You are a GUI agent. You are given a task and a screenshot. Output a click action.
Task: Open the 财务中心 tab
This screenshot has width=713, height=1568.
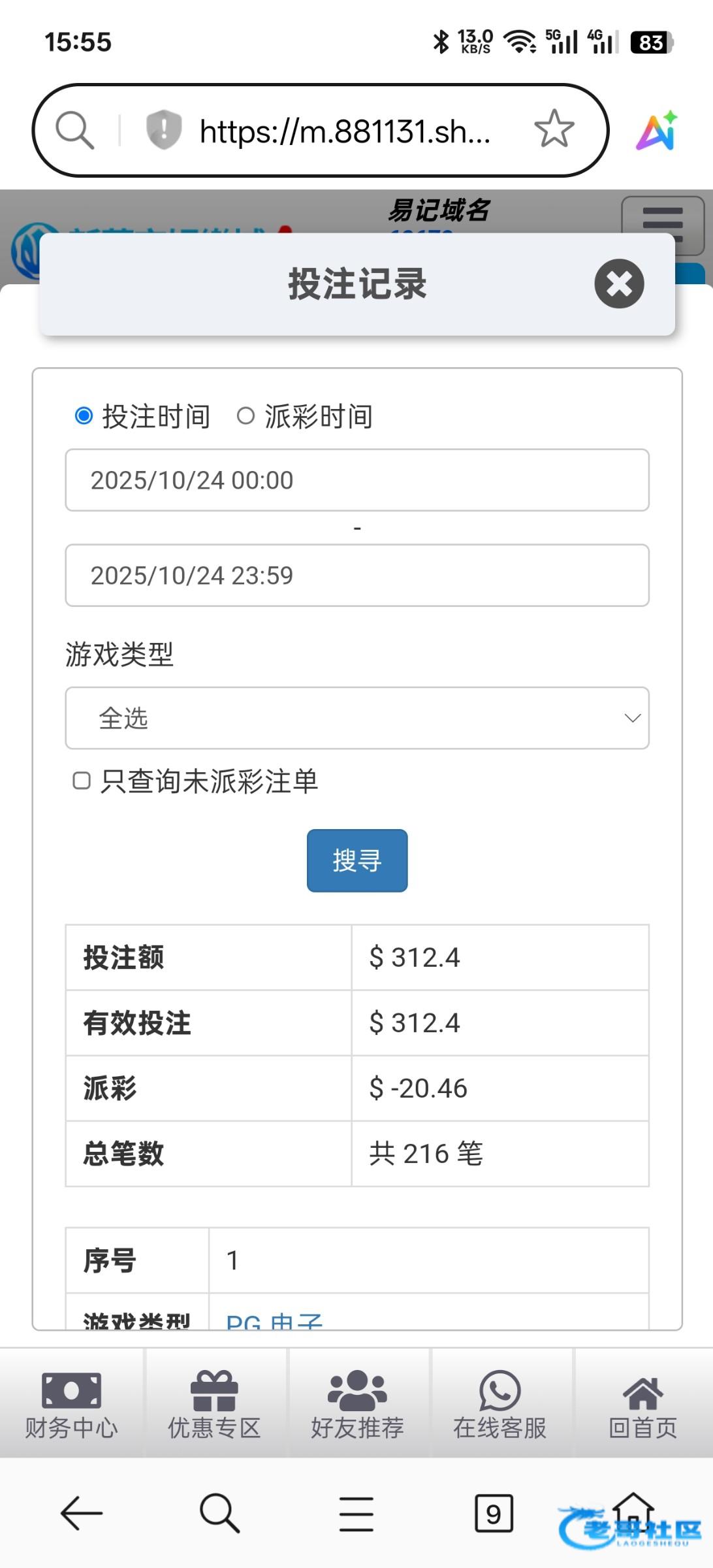pyautogui.click(x=71, y=1403)
